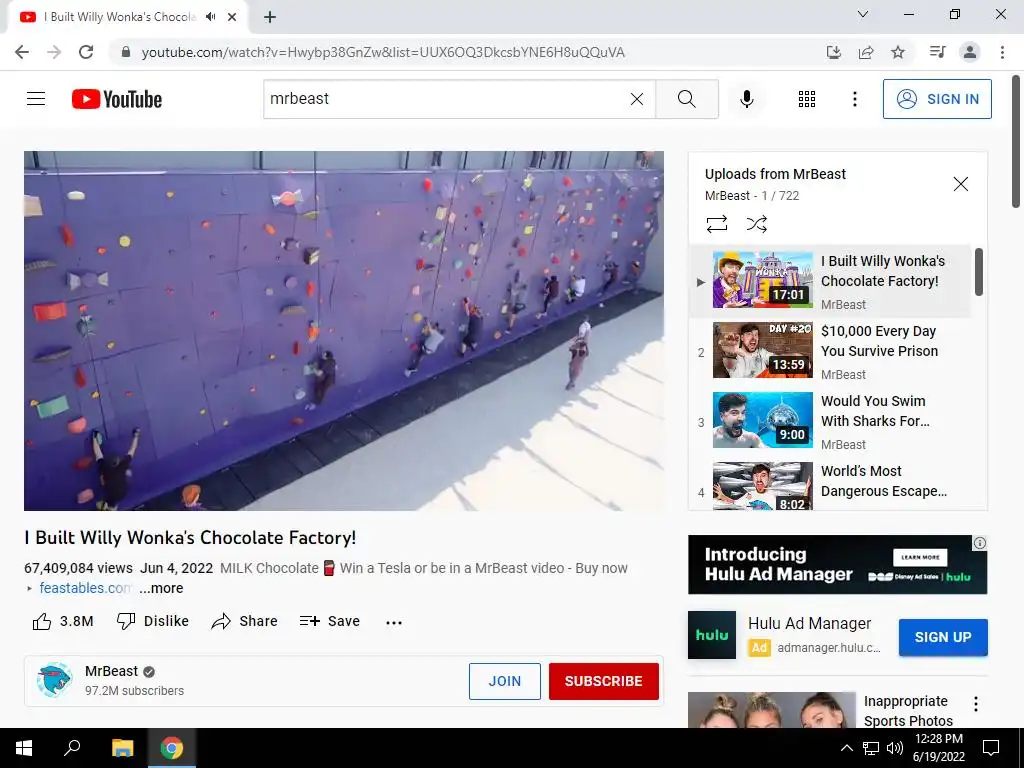Open File Explorer from the taskbar
Image resolution: width=1024 pixels, height=768 pixels.
[122, 748]
